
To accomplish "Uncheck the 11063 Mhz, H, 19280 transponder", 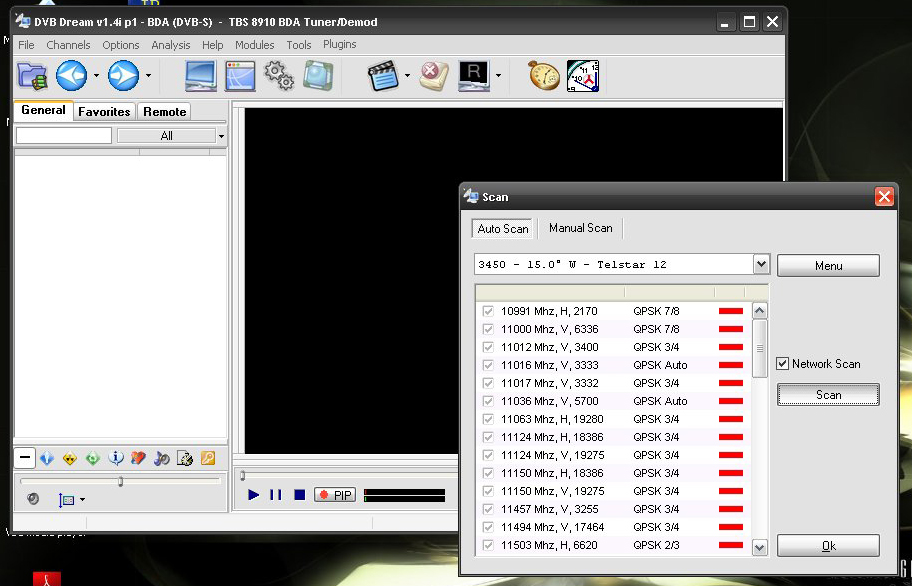I will 488,419.
